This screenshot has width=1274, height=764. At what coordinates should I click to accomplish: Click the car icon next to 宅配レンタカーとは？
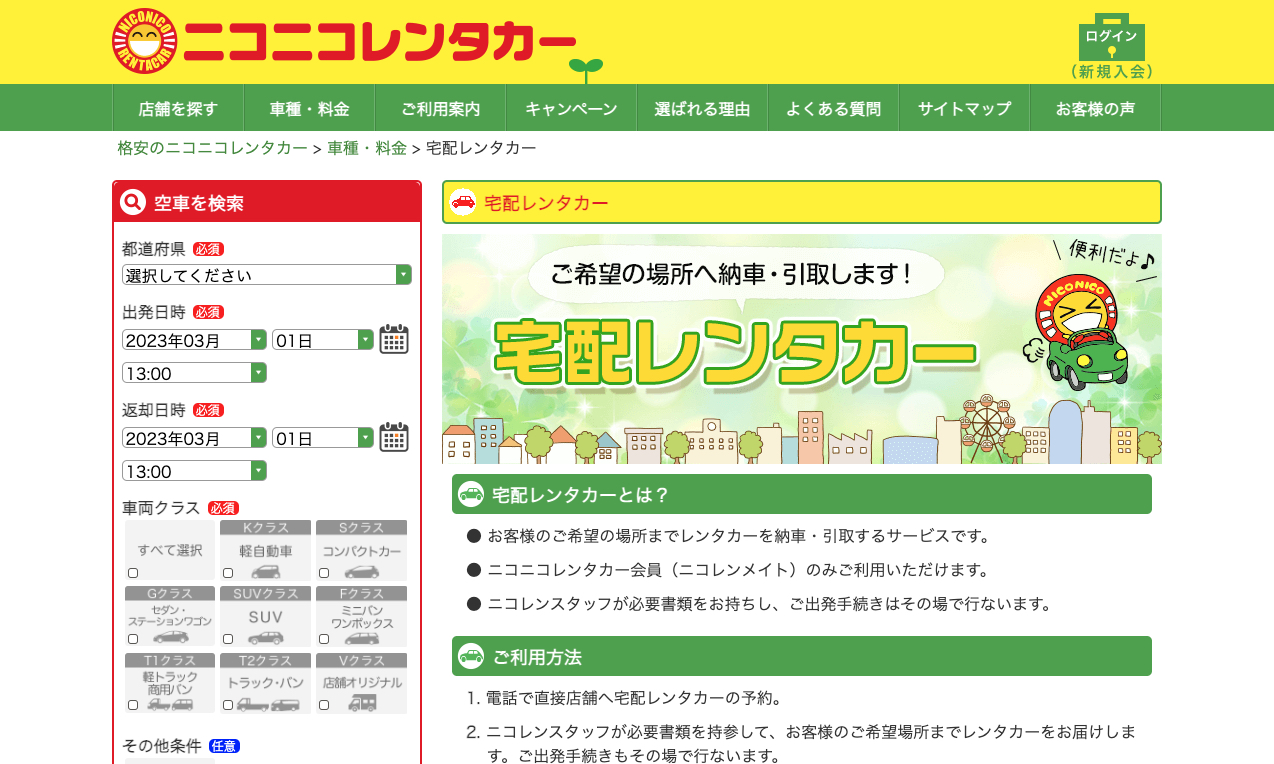pos(471,494)
